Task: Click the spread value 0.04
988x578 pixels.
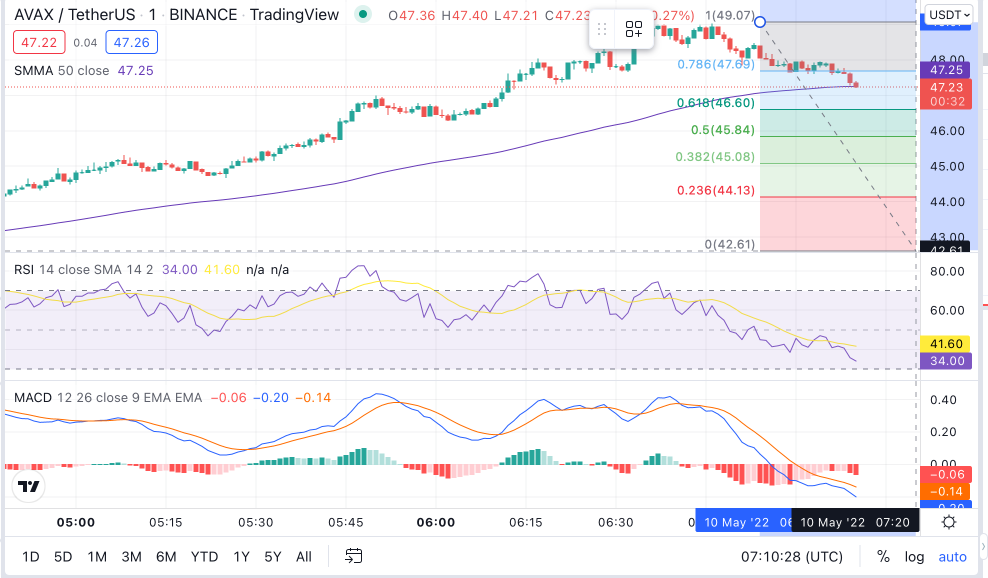Action: [85, 43]
